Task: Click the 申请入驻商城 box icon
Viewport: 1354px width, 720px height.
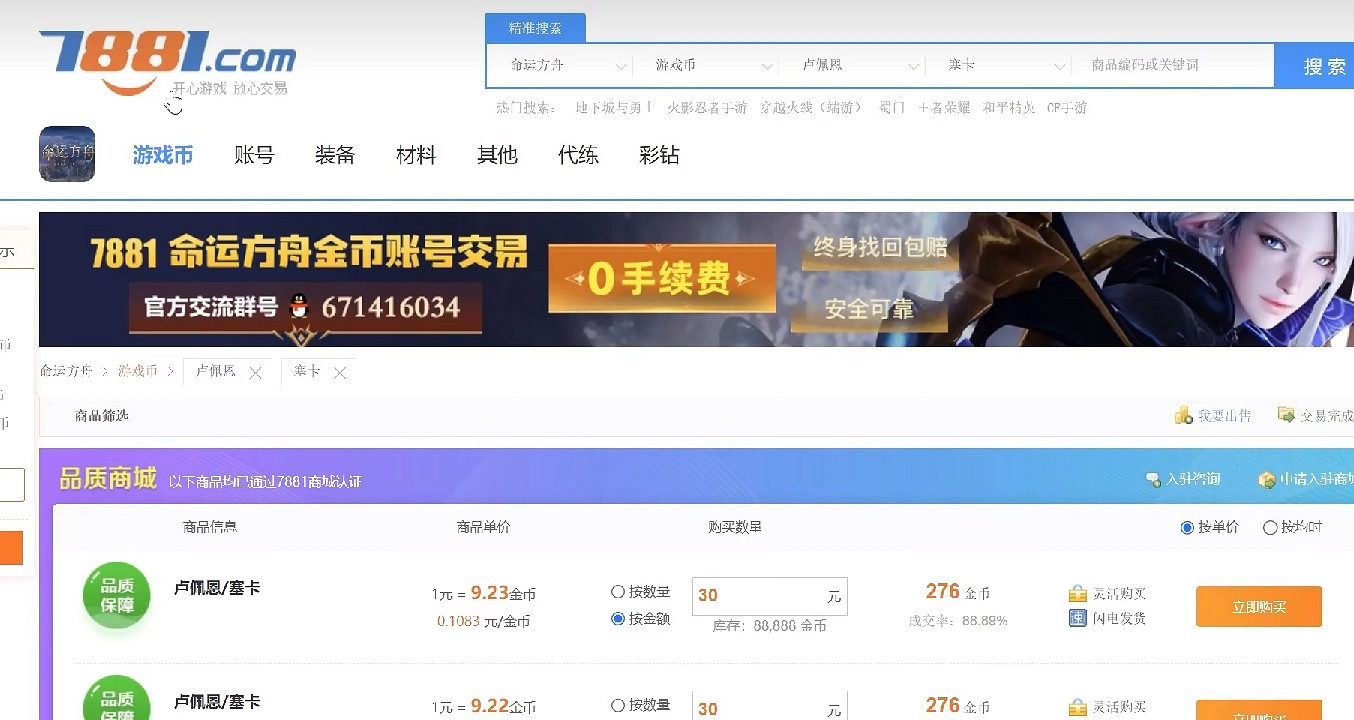Action: coord(1266,479)
